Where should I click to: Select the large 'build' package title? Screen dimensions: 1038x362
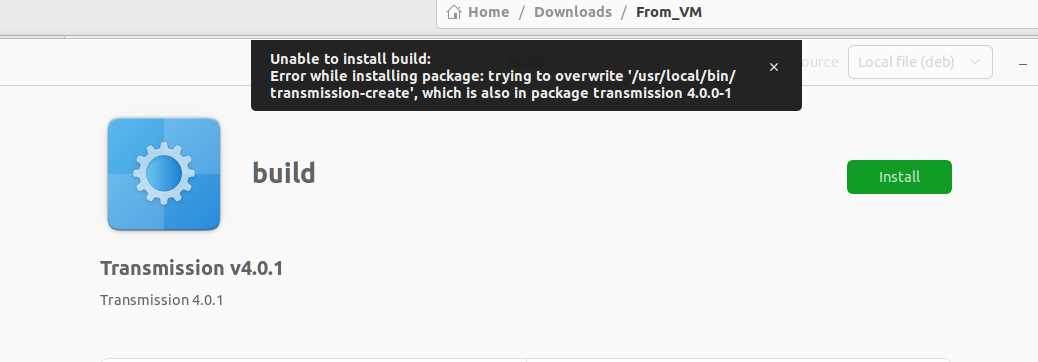click(x=283, y=173)
